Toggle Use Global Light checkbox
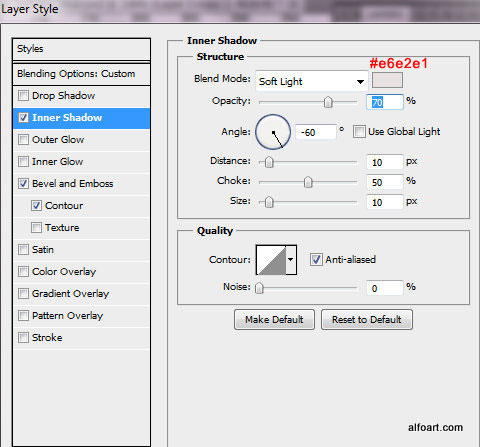 coord(359,131)
